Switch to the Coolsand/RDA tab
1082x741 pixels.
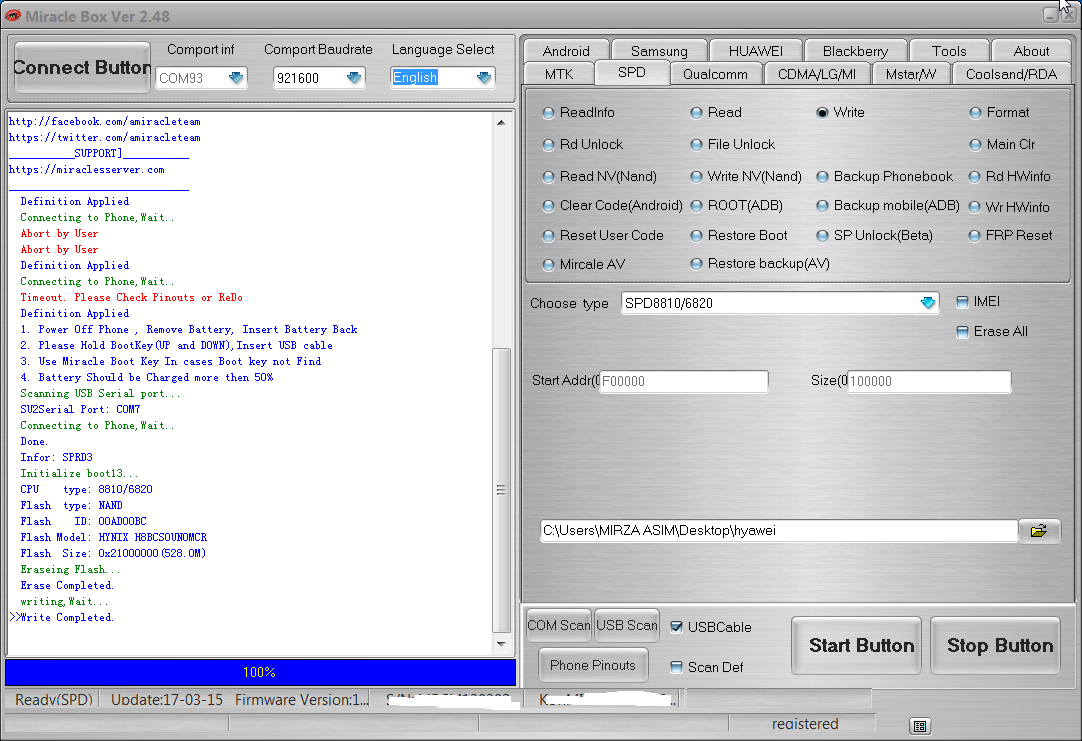1011,74
